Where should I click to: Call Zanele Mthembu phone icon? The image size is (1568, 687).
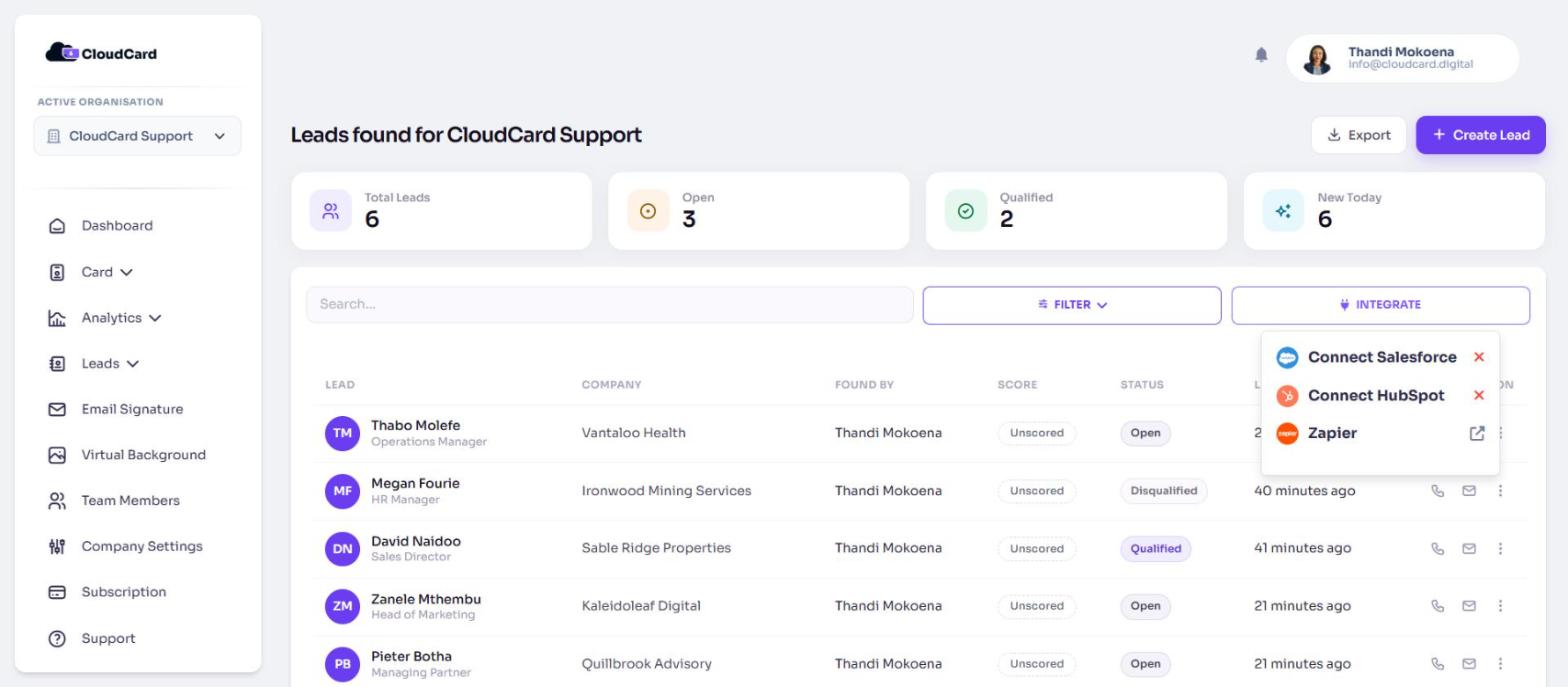point(1438,606)
